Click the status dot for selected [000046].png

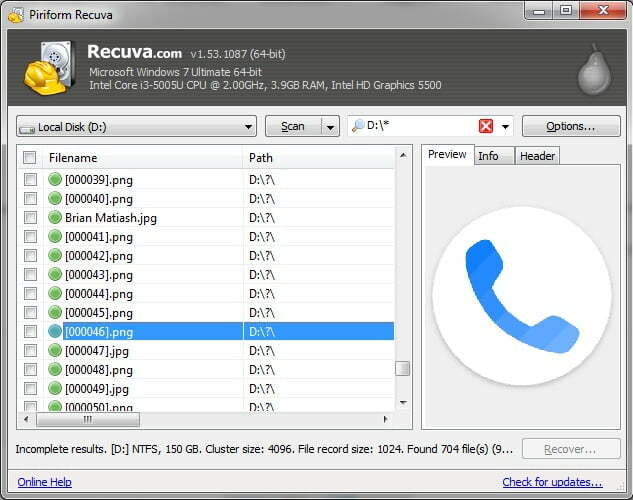(x=54, y=331)
